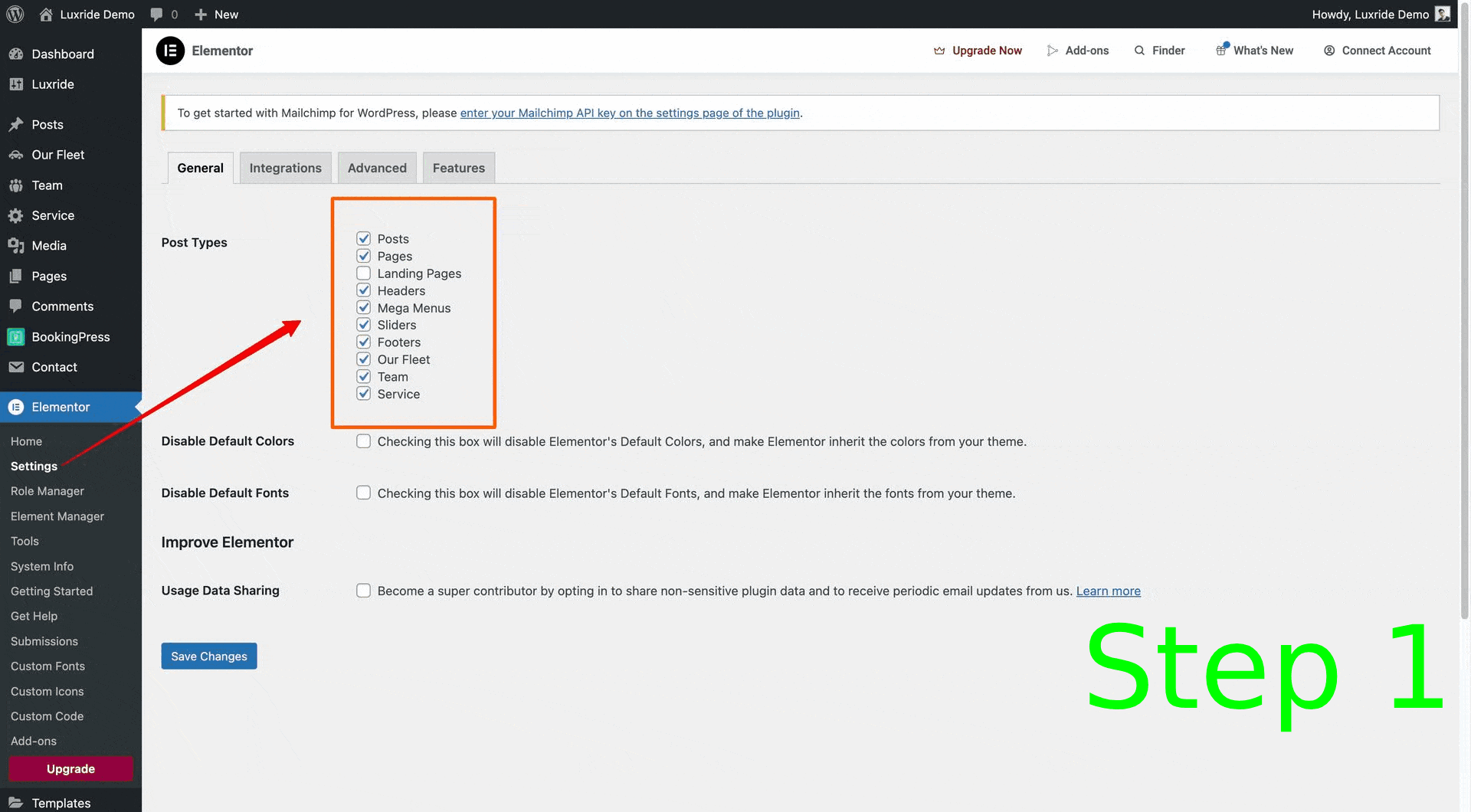The width and height of the screenshot is (1471, 812).
Task: Click the Dashboard gauge icon
Action: tap(16, 54)
